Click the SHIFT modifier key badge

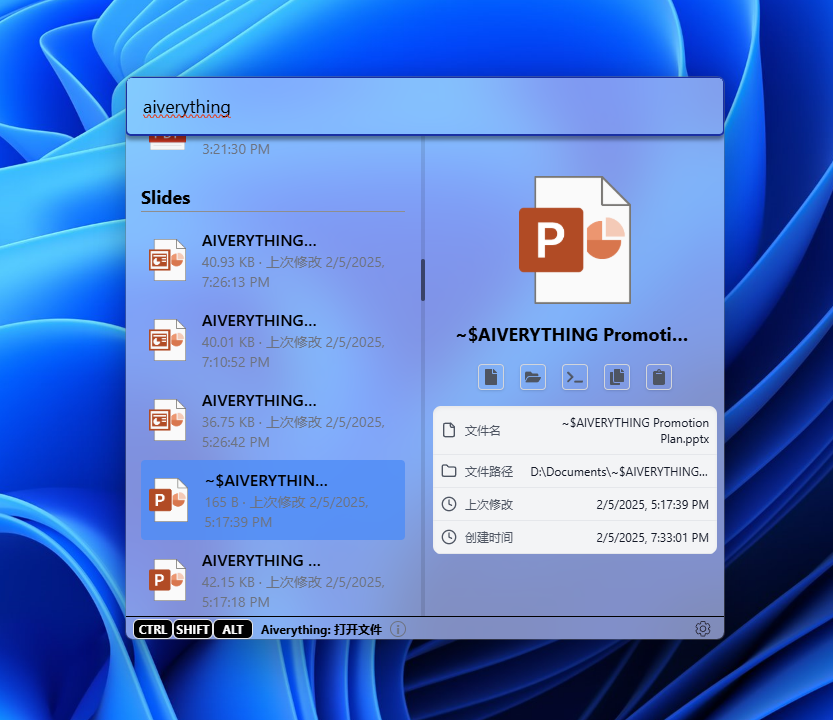193,629
